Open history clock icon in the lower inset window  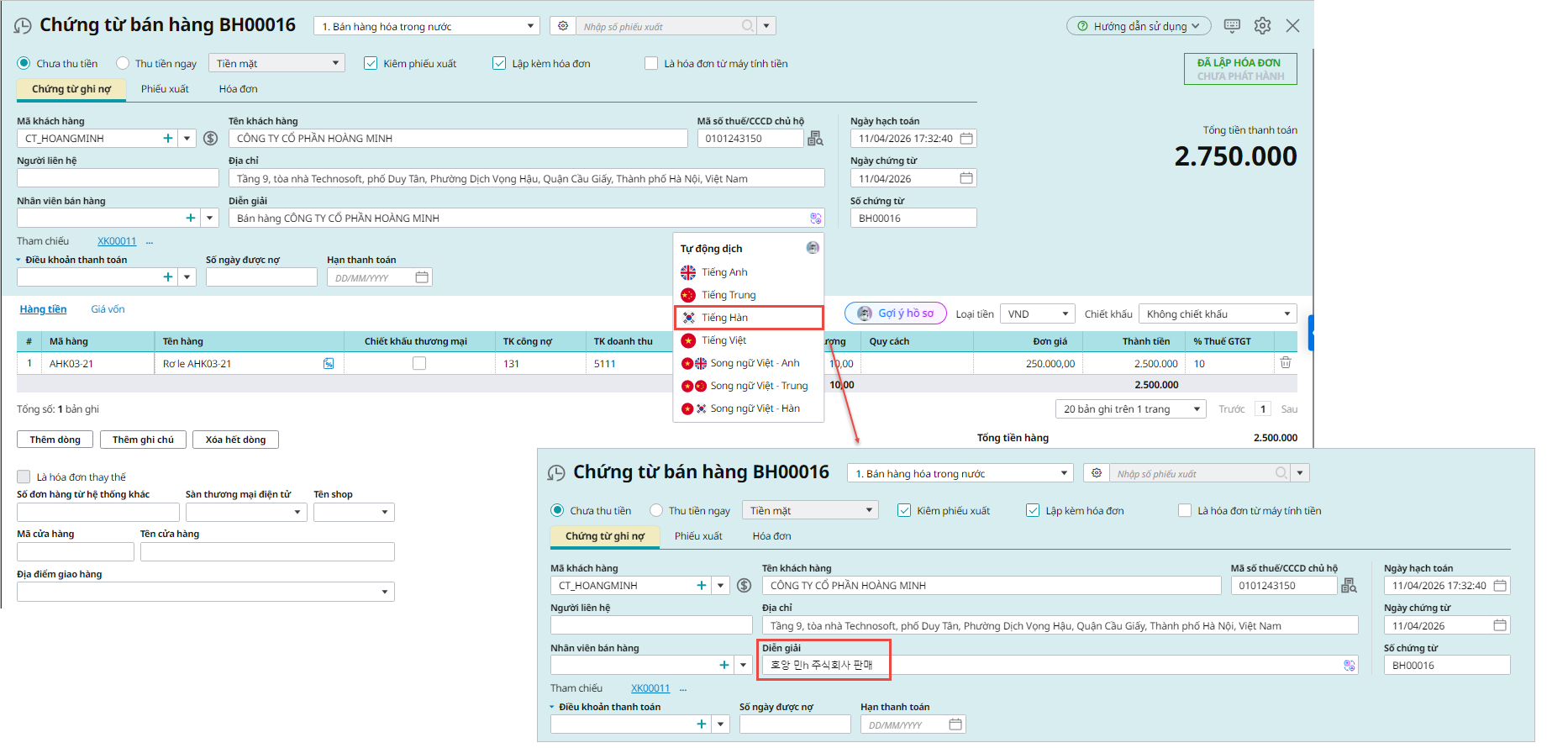(x=556, y=473)
